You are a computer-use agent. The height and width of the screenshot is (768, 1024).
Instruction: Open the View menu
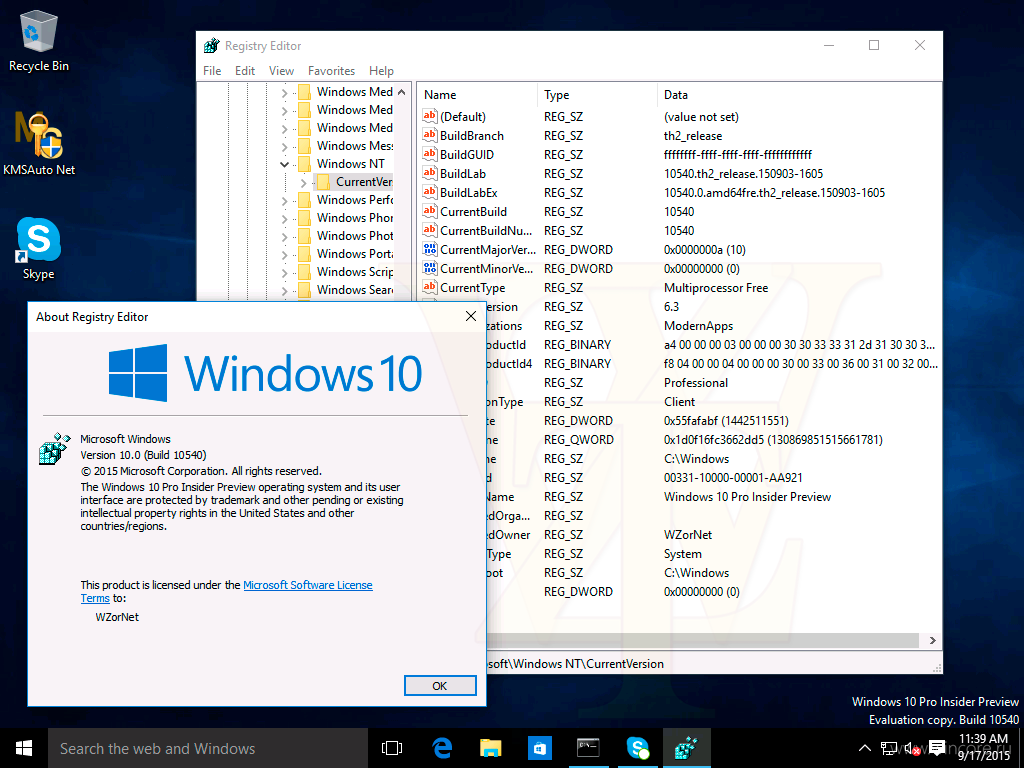coord(281,71)
